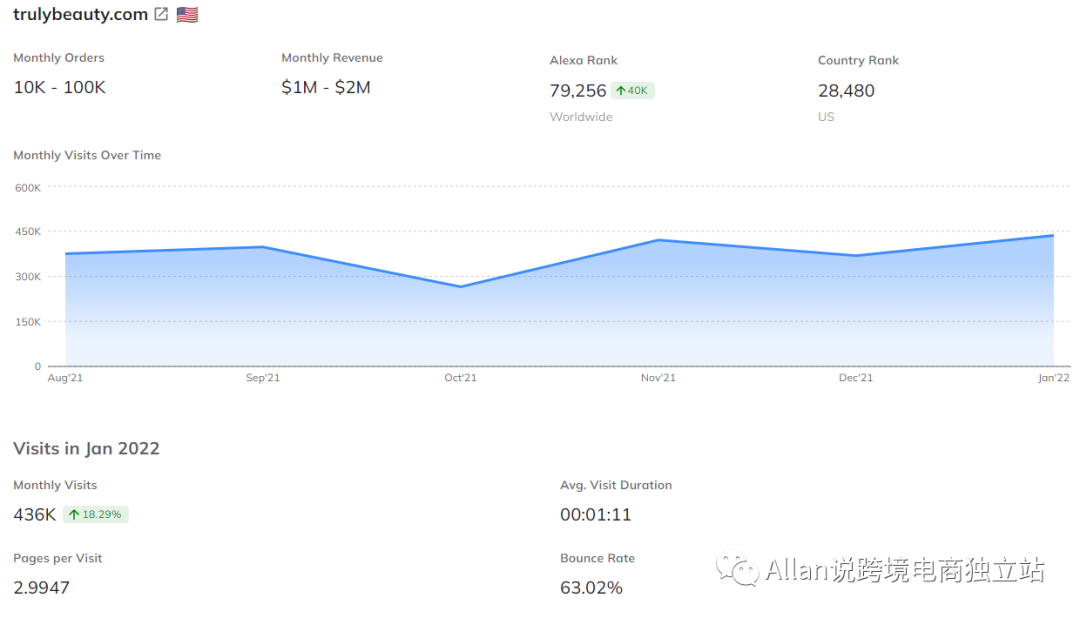Click the Nov'21 data point on chart line
The height and width of the screenshot is (618, 1080).
click(x=658, y=240)
